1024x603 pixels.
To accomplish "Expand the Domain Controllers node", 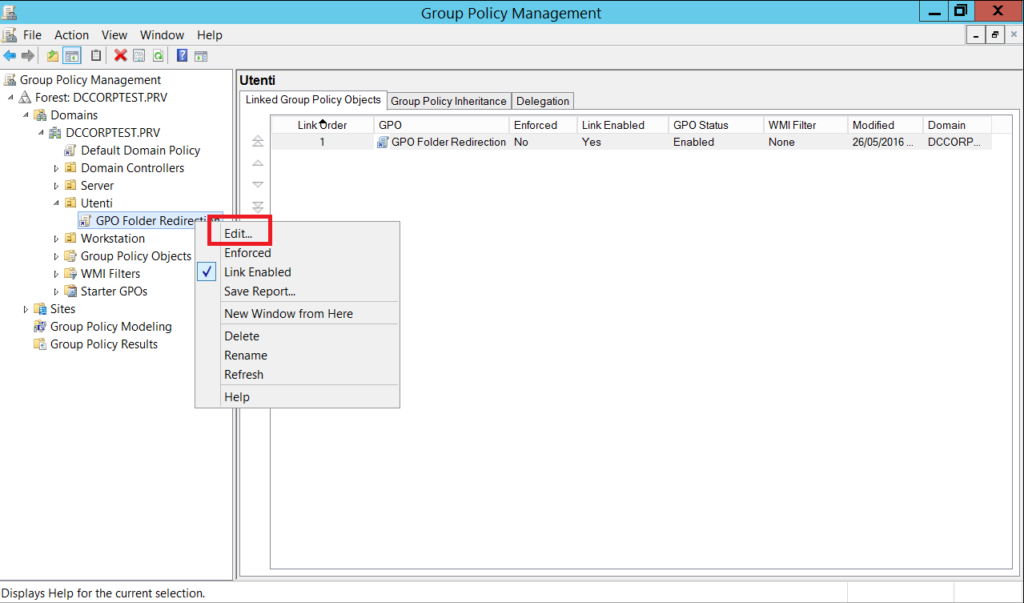I will pos(56,169).
